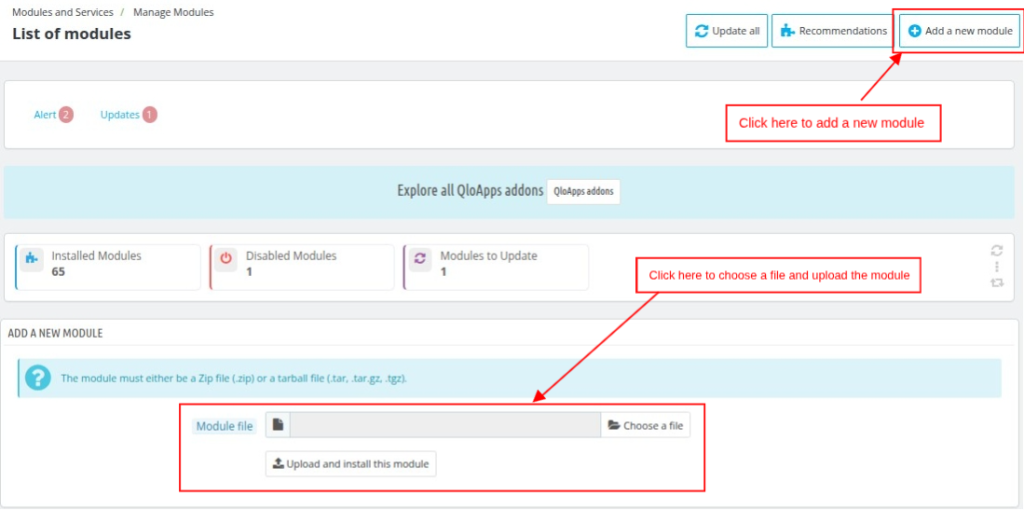This screenshot has width=1024, height=510.
Task: Click the QloApps addons button
Action: 583,192
